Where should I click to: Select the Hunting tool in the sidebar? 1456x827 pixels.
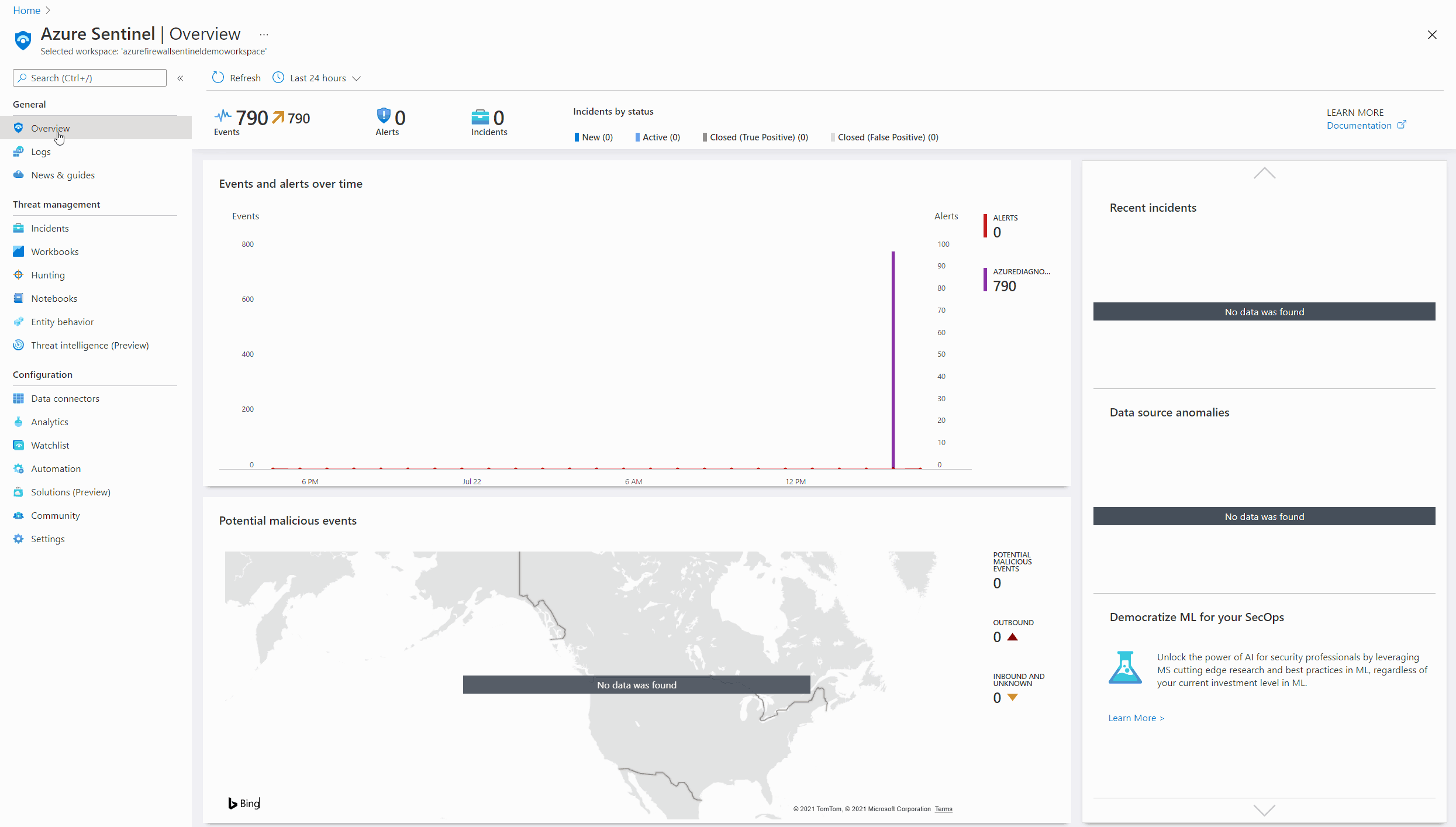(48, 275)
